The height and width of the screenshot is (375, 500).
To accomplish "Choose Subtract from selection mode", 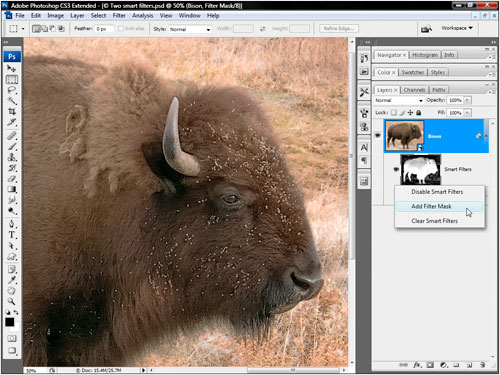I will 53,29.
